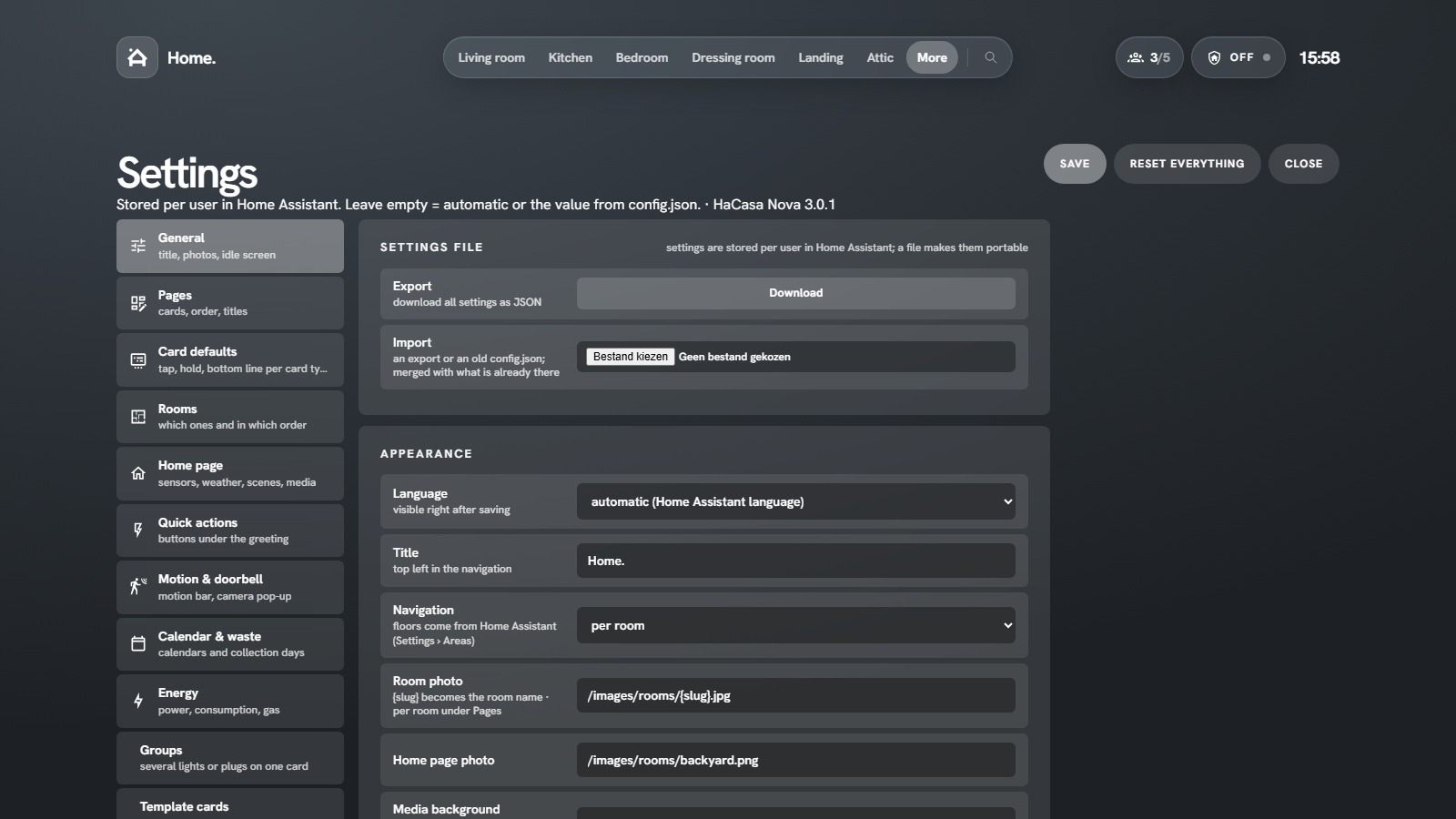Expand the Navigation per room dropdown
1456x819 pixels.
click(x=796, y=625)
